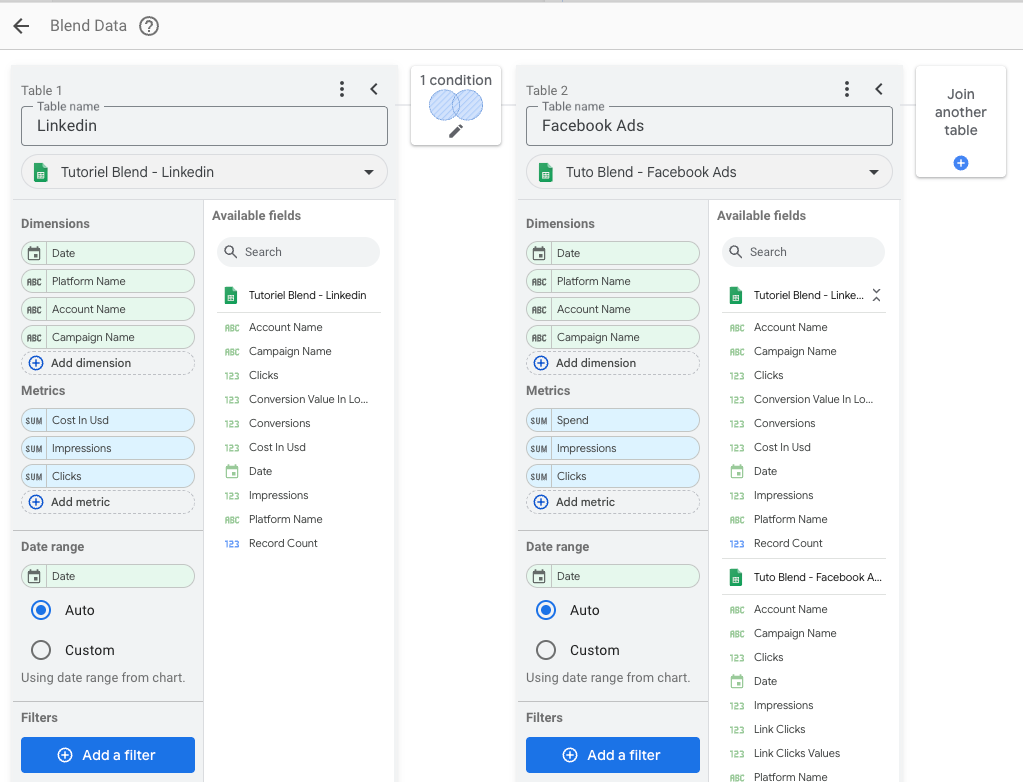Click ABC icon on Table 2 Platform Name dimension
Image resolution: width=1023 pixels, height=782 pixels.
[x=539, y=282]
